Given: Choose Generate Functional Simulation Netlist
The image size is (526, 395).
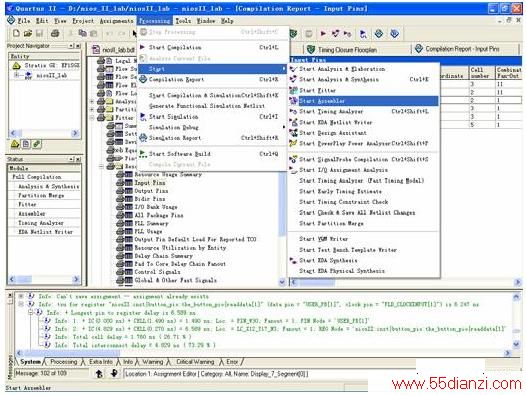Looking at the screenshot, I should pyautogui.click(x=212, y=106).
